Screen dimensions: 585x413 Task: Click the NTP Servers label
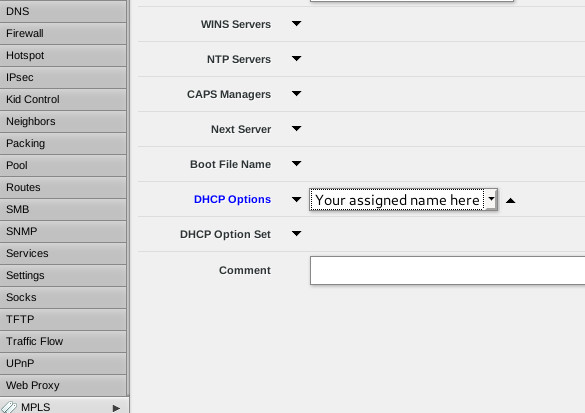coord(239,59)
